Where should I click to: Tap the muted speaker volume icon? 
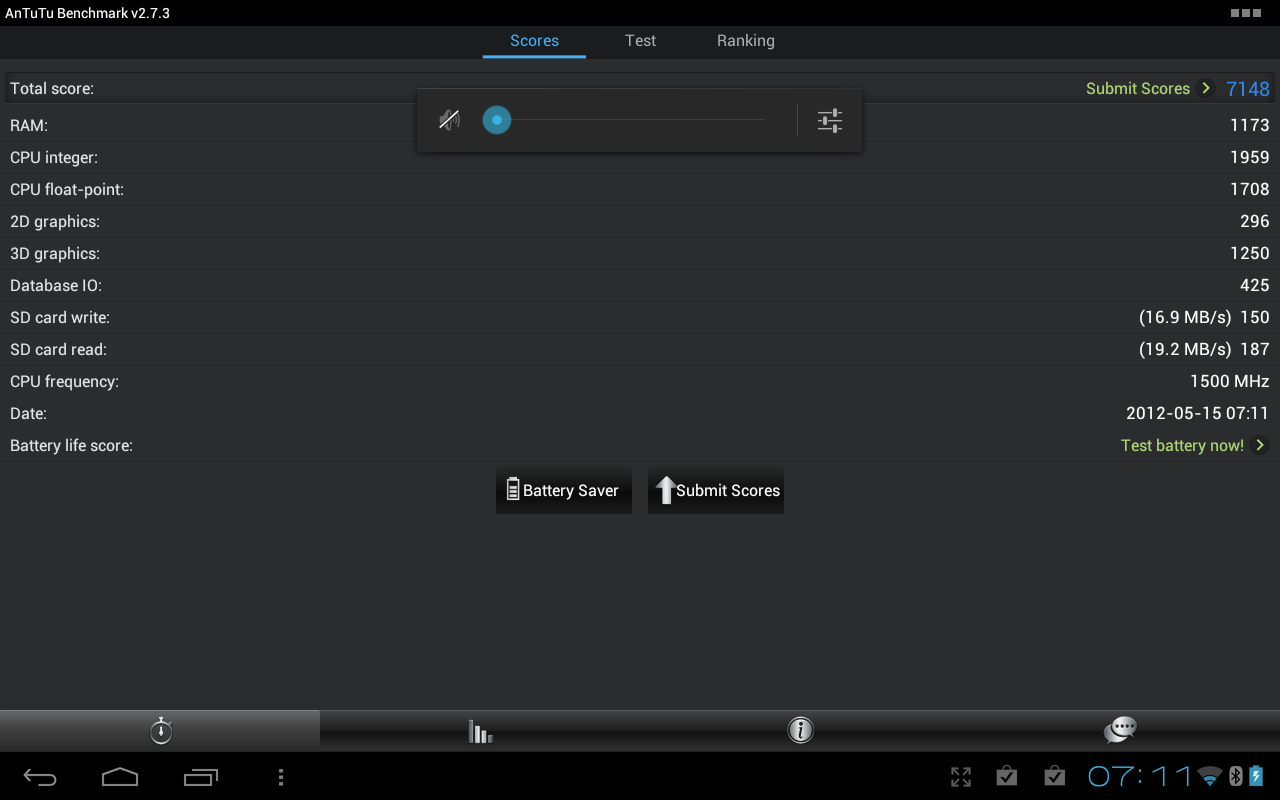[449, 121]
